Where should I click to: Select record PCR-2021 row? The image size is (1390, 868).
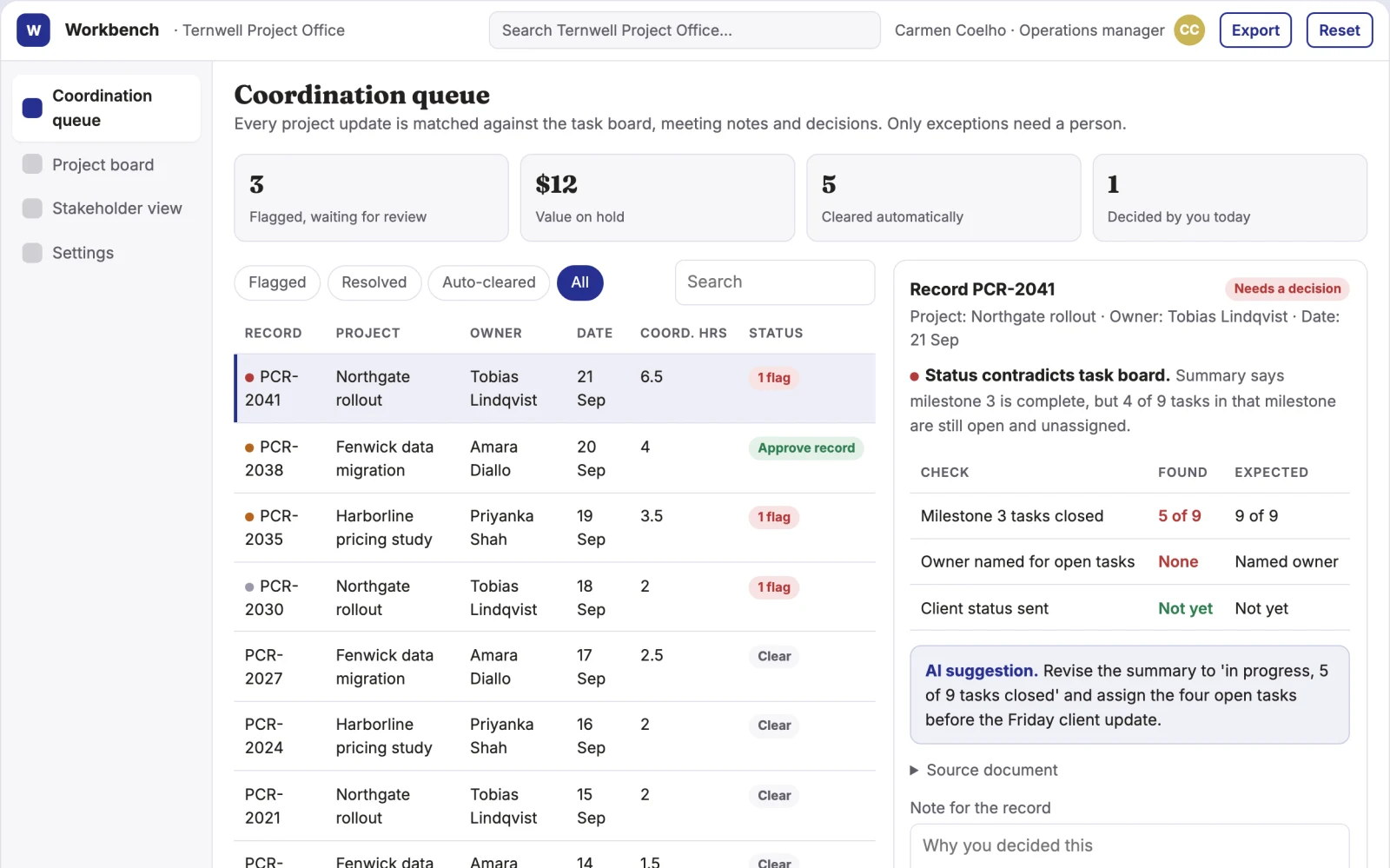click(555, 806)
